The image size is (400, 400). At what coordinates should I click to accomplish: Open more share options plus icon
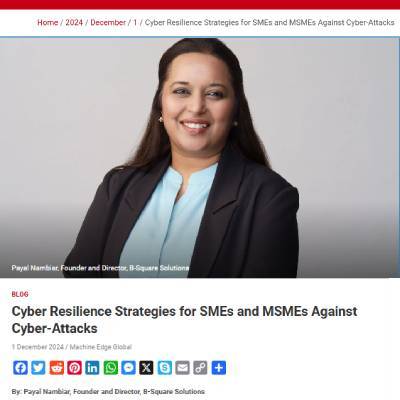219,368
